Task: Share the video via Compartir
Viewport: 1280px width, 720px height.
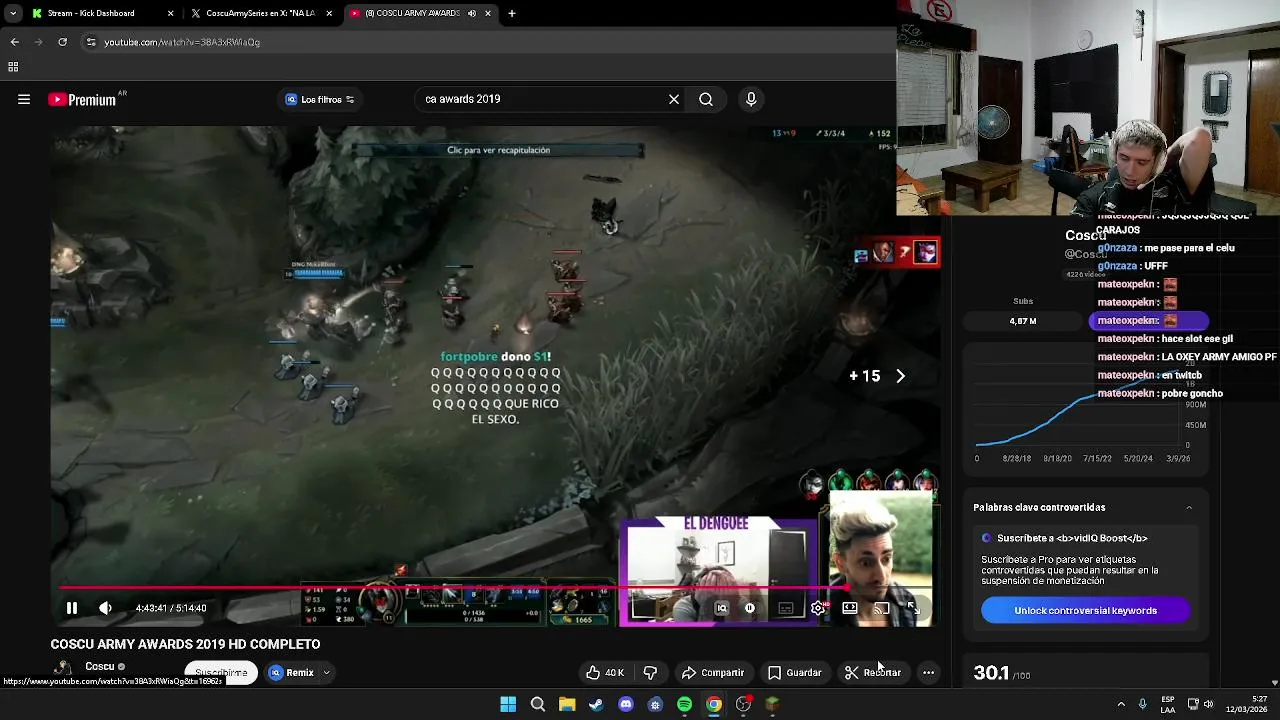Action: point(713,673)
